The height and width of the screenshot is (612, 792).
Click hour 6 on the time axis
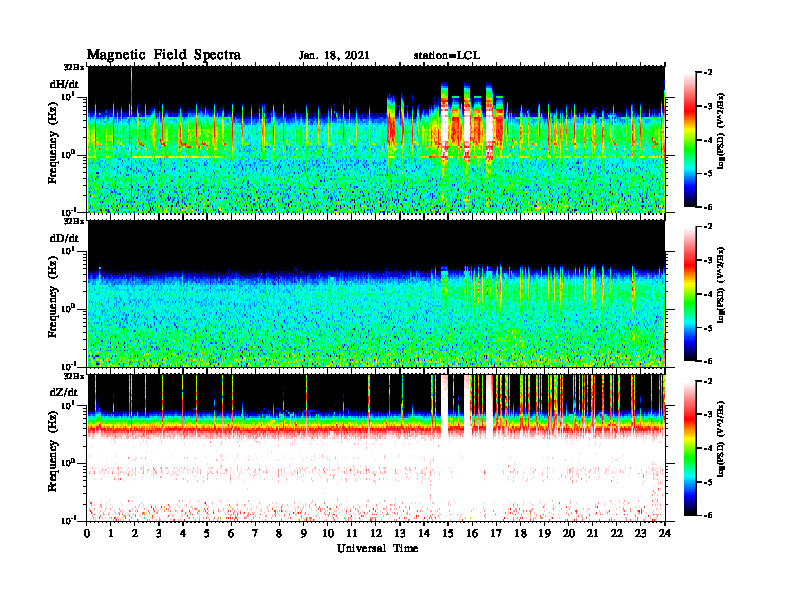[231, 533]
